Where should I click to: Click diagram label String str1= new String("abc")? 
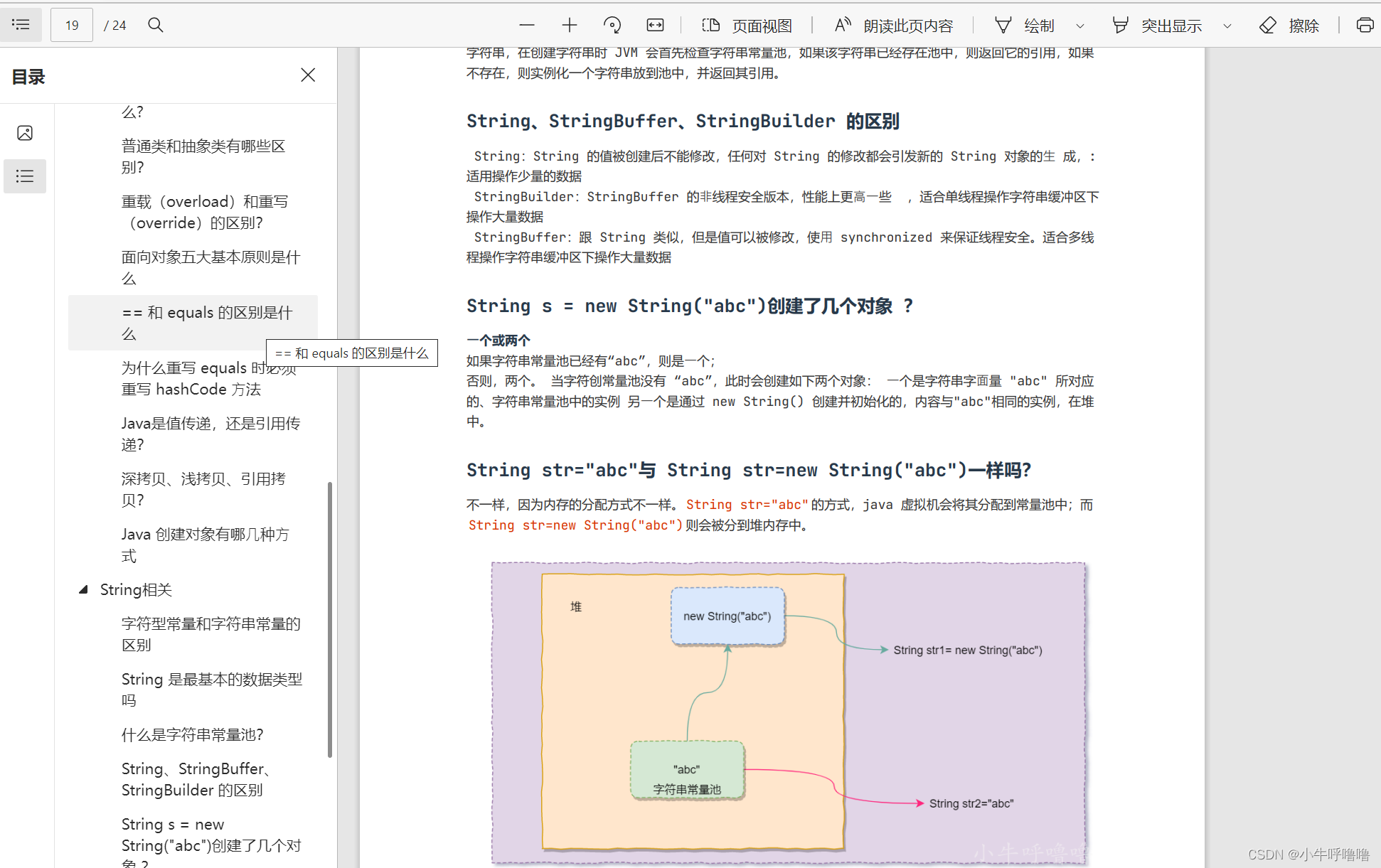(968, 650)
